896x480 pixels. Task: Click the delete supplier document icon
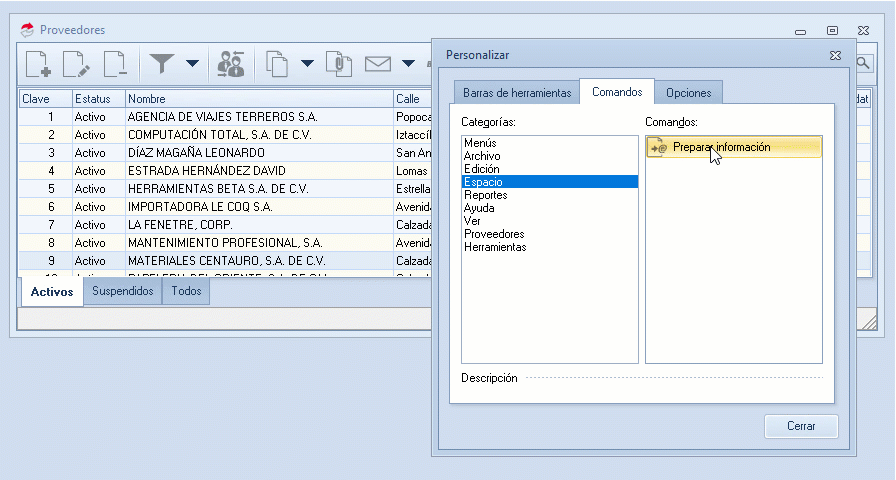click(x=115, y=65)
